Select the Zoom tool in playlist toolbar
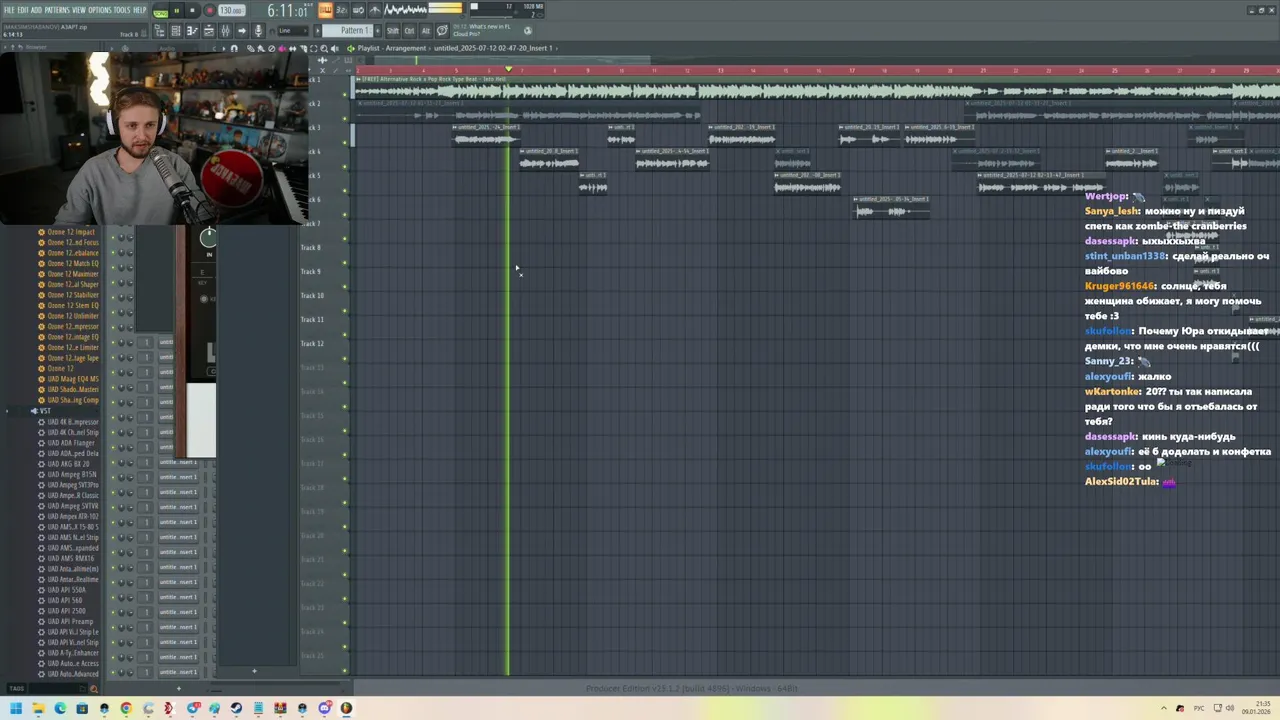This screenshot has height=720, width=1280. pos(324,48)
